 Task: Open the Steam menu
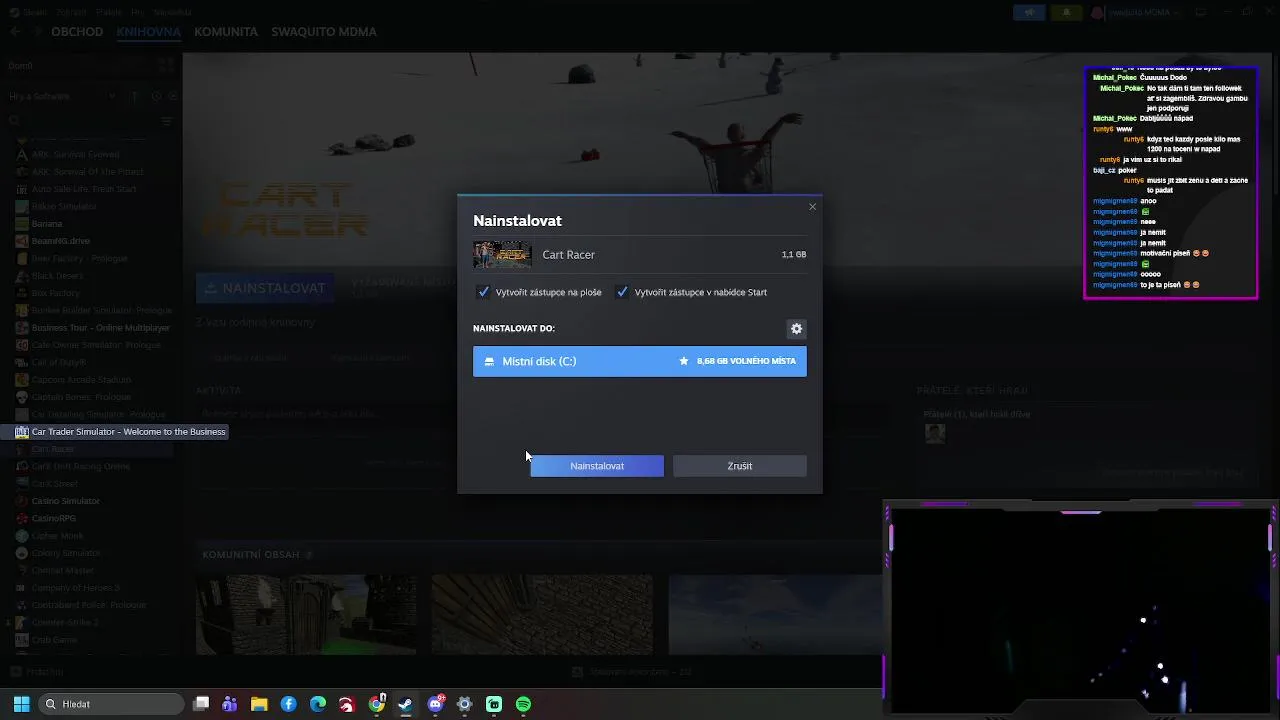(x=33, y=12)
